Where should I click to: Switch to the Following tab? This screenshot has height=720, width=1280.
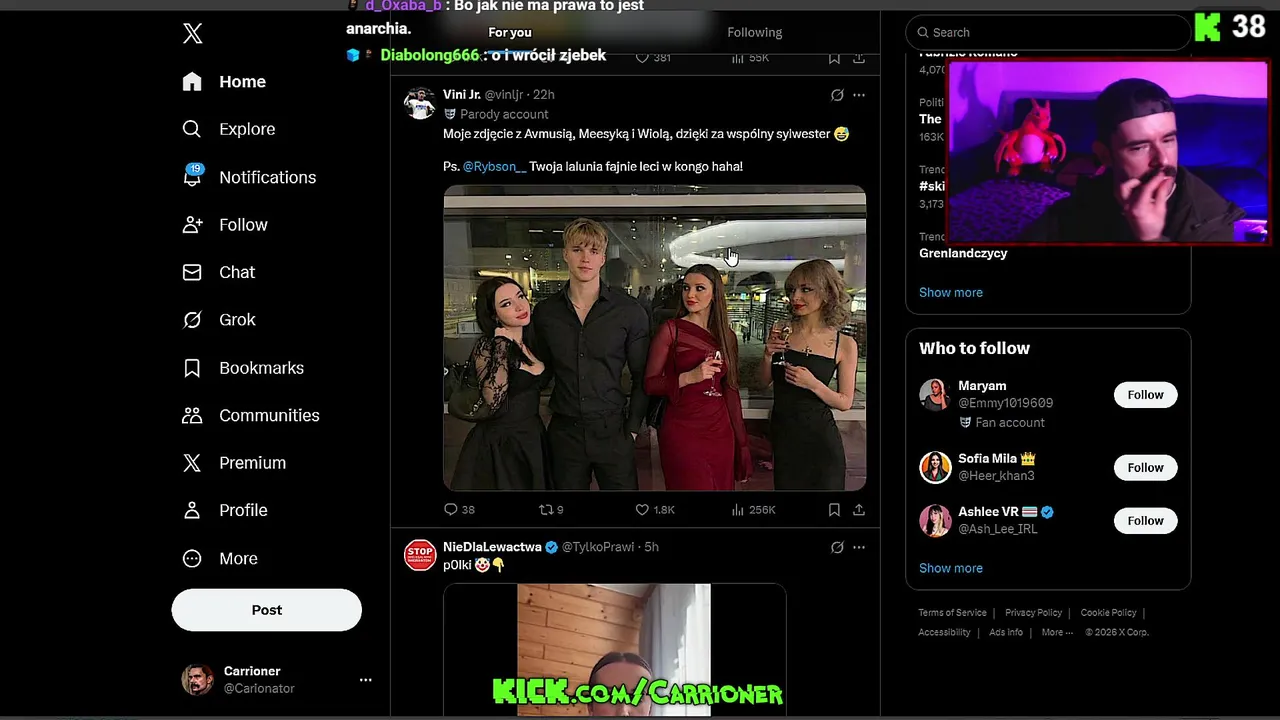tap(755, 33)
